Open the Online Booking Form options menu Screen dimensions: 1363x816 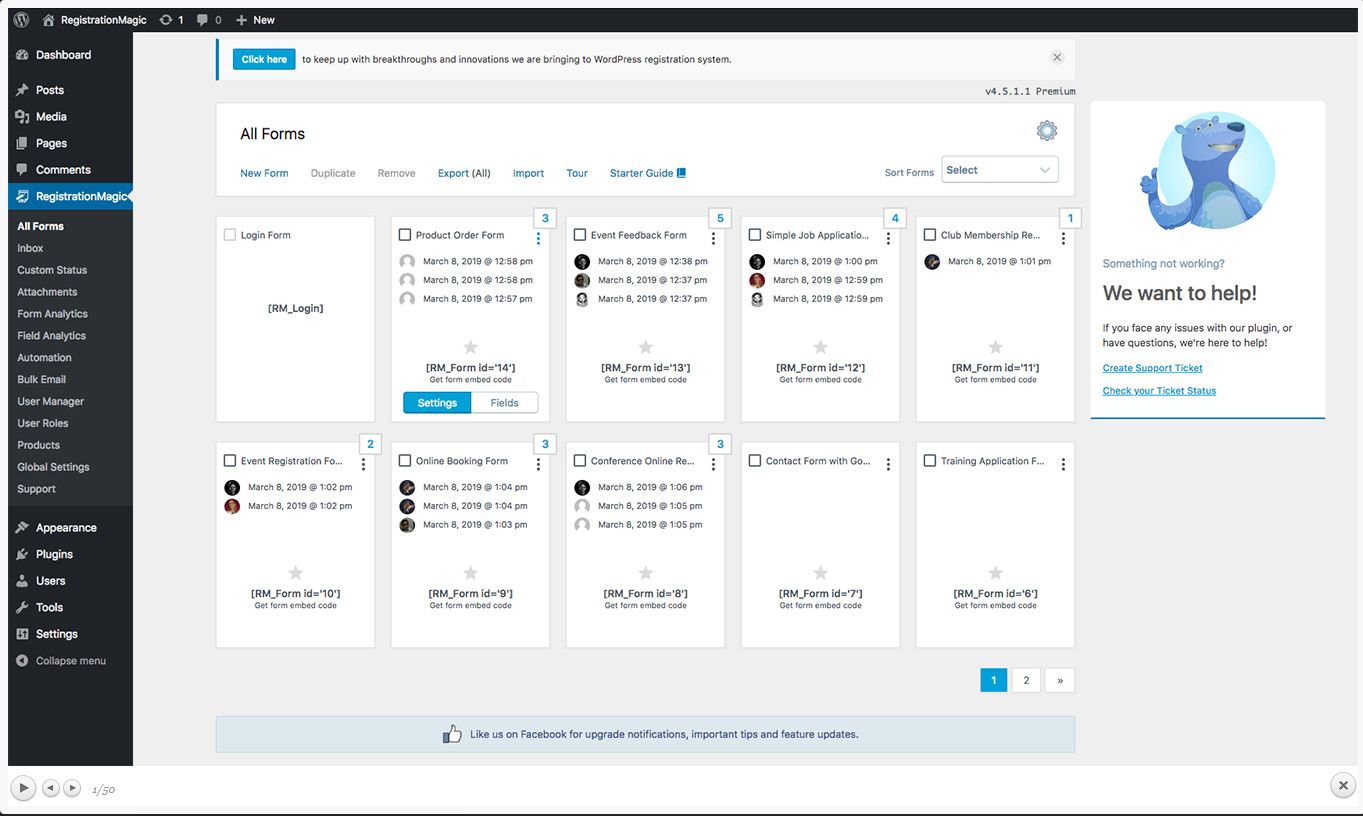click(539, 464)
